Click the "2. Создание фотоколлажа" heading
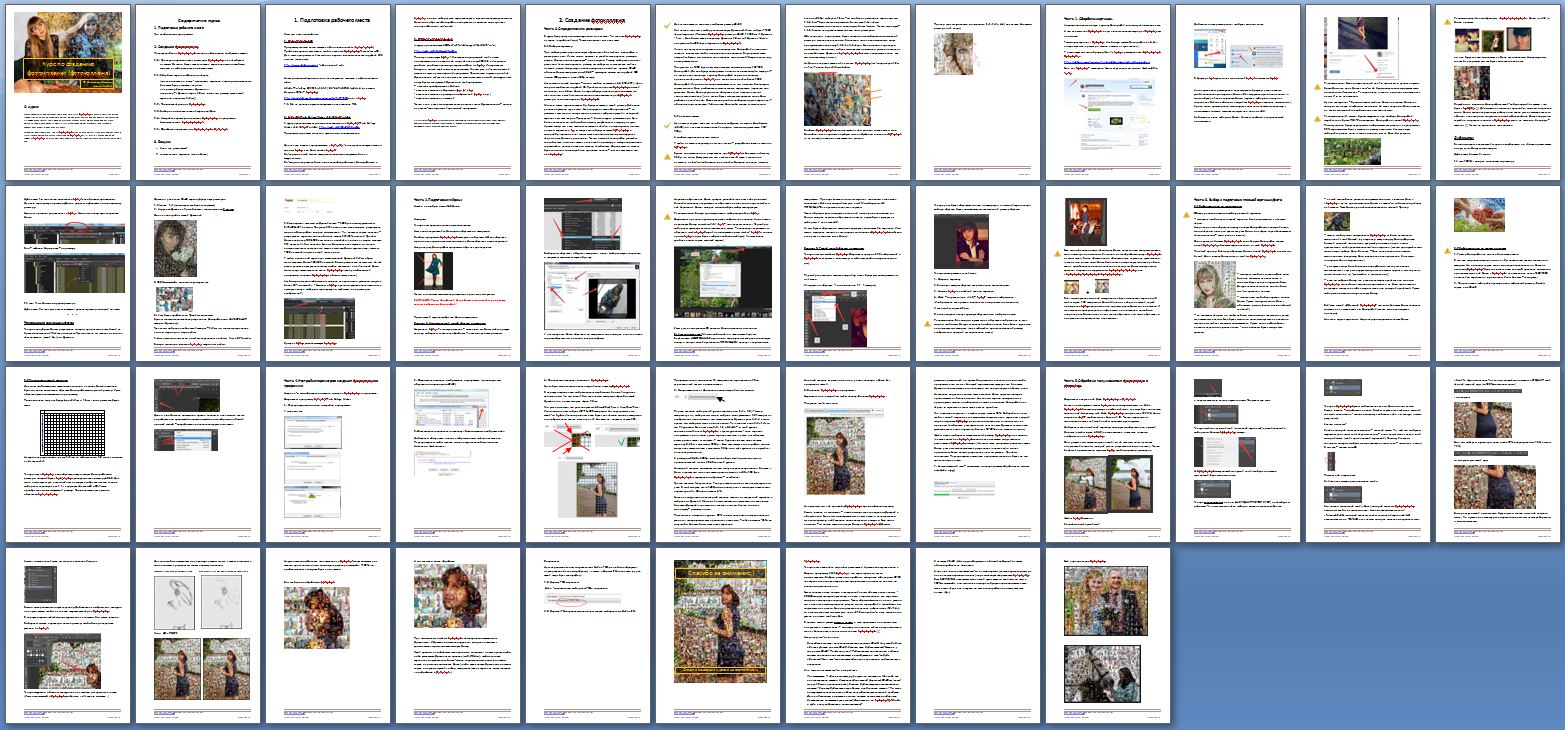1565x730 pixels. pos(589,20)
